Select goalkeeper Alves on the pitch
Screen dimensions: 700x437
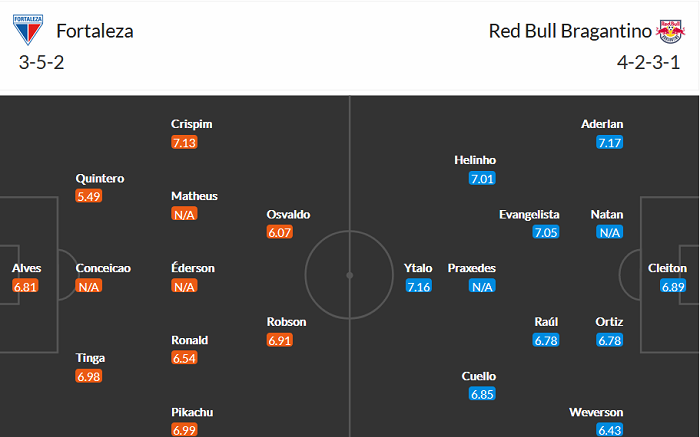pyautogui.click(x=27, y=268)
